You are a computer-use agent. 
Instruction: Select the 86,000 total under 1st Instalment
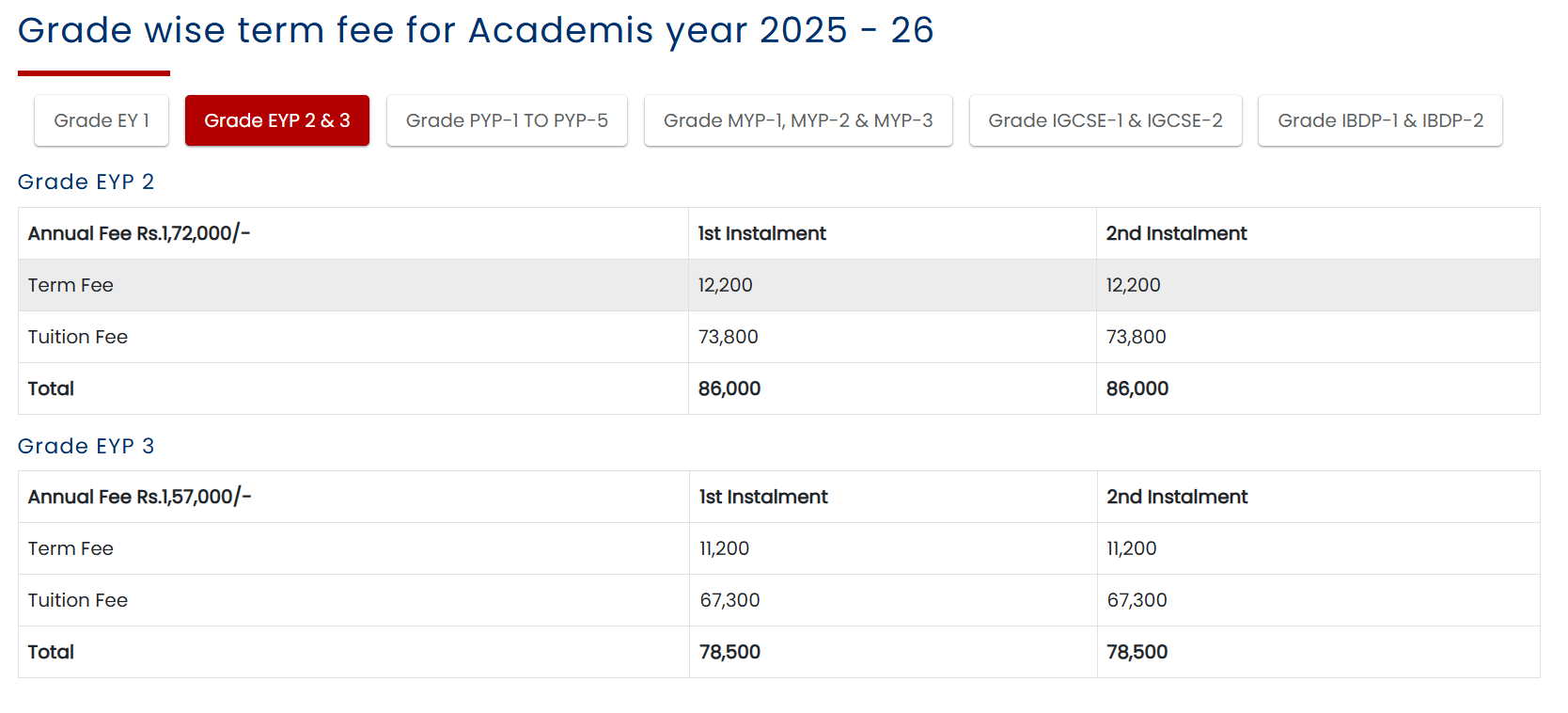pyautogui.click(x=729, y=388)
